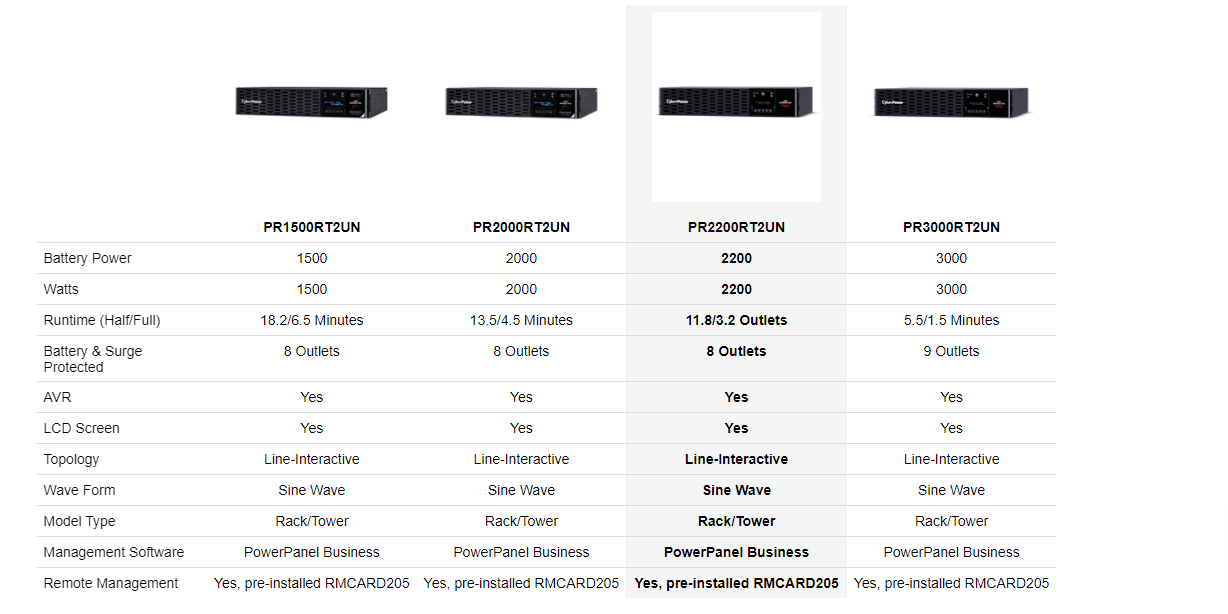Click the PR2000RT2UN model title
The width and height of the screenshot is (1228, 614).
[x=521, y=227]
